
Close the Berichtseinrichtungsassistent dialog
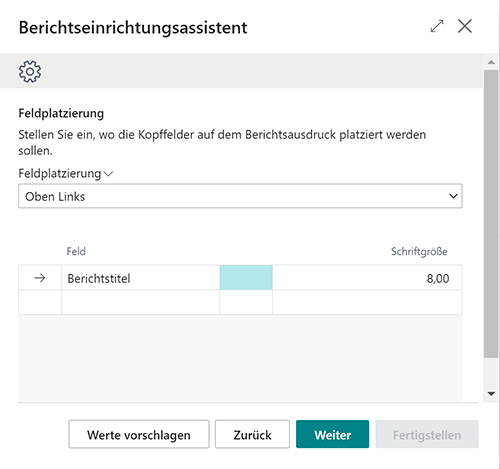[465, 26]
